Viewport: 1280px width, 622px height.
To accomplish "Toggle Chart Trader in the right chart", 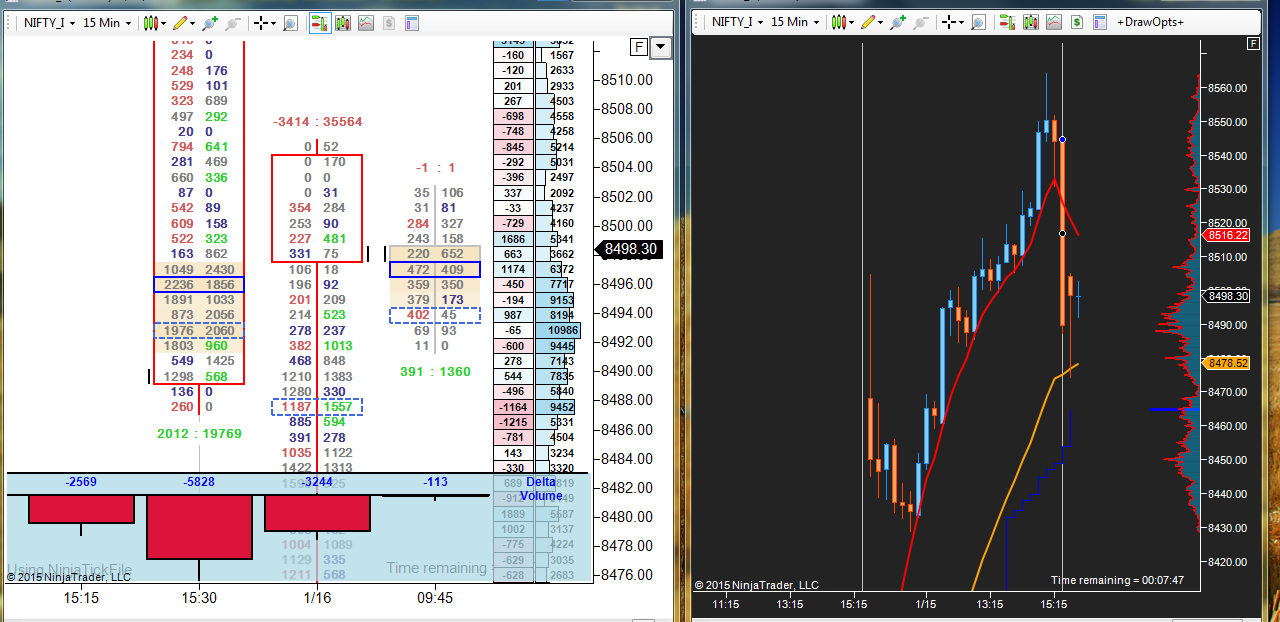I will (x=1008, y=22).
